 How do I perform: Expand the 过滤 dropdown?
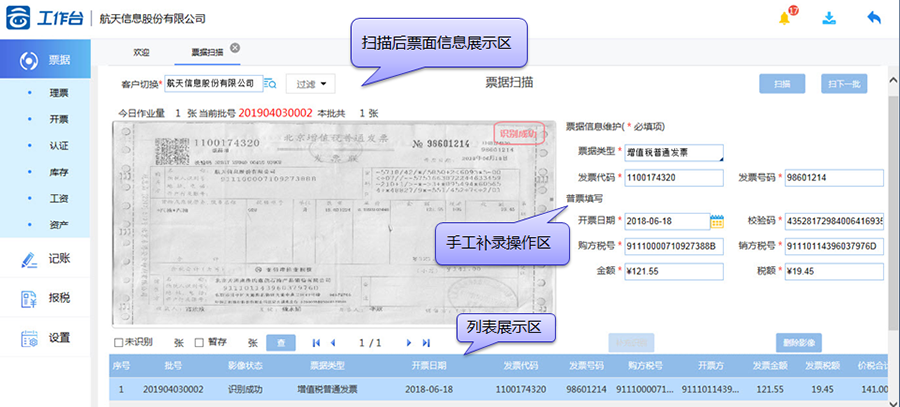coord(310,84)
